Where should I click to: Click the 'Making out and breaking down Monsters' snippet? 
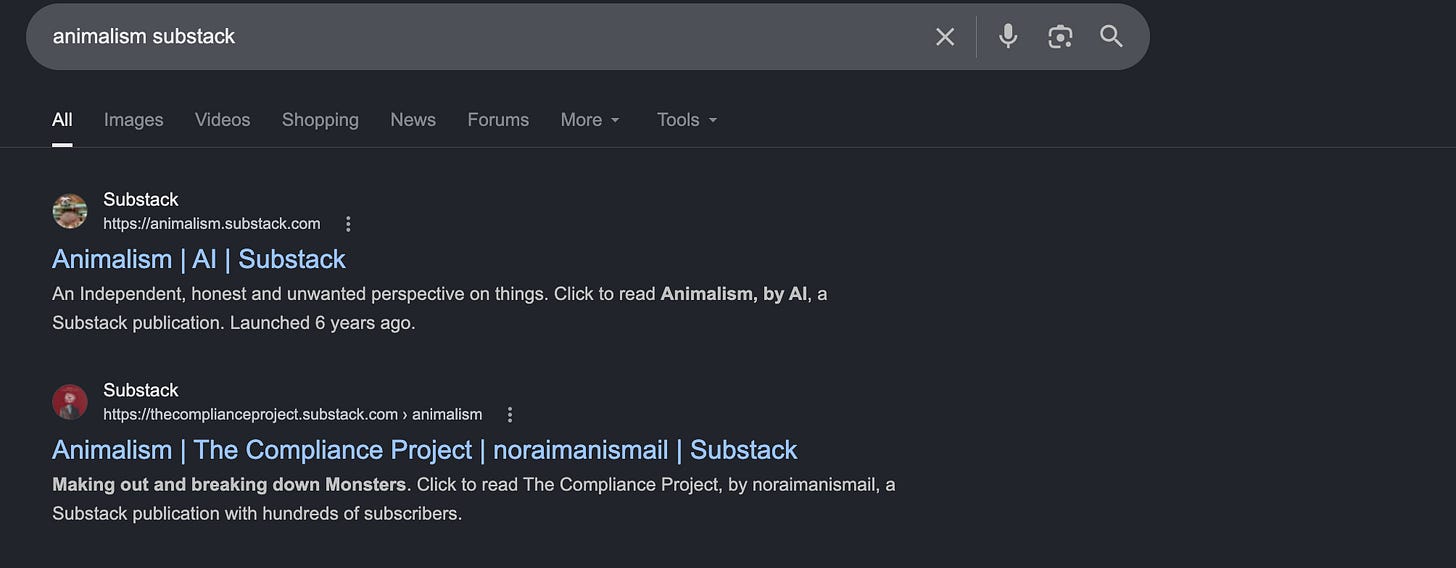[230, 485]
